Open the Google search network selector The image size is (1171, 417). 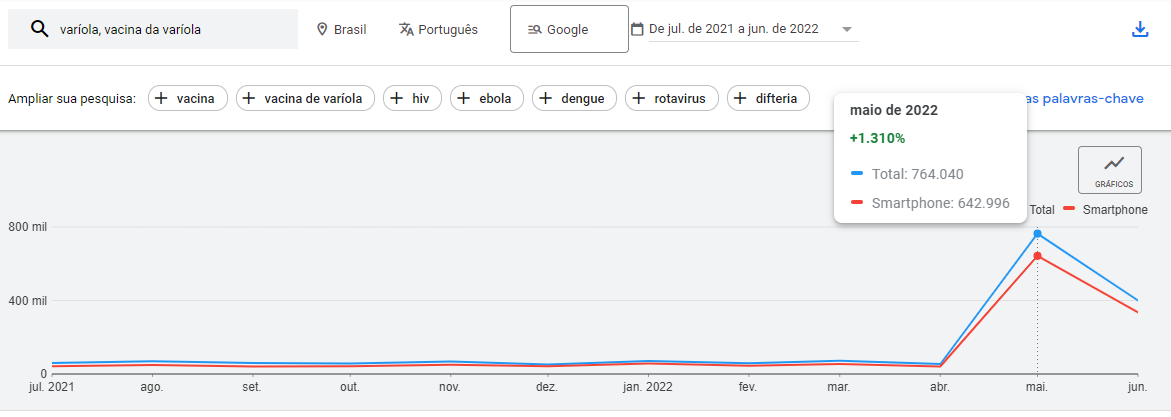(x=569, y=29)
